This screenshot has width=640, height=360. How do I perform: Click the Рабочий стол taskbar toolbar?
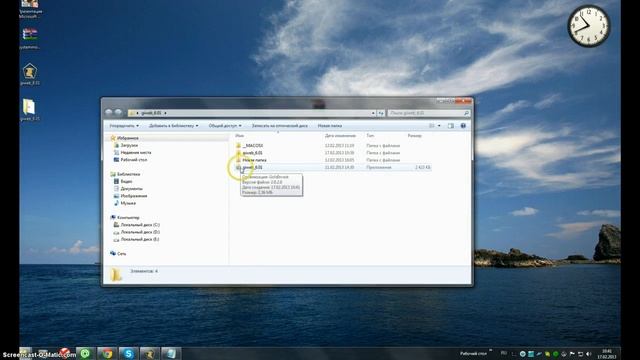coord(473,353)
